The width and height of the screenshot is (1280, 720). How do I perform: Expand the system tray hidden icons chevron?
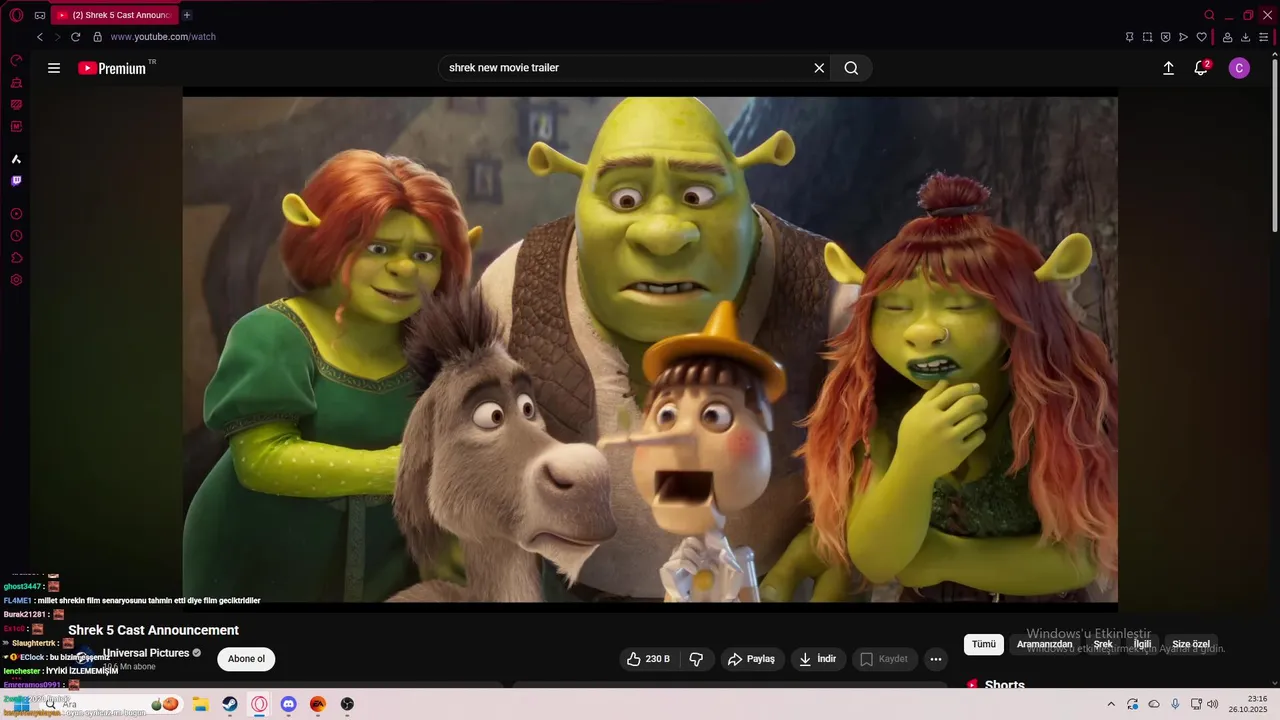(1110, 704)
